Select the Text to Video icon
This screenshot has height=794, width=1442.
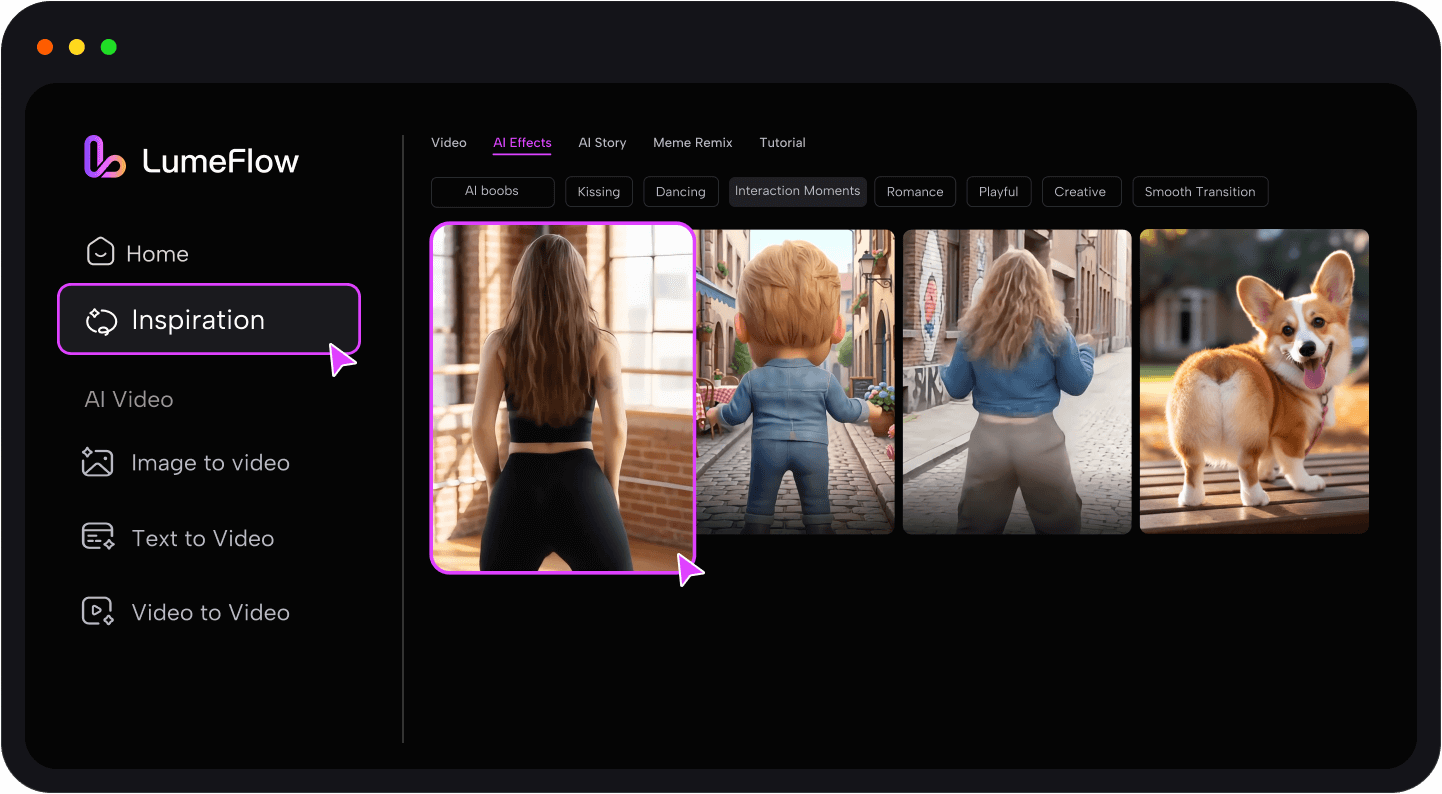coord(98,537)
